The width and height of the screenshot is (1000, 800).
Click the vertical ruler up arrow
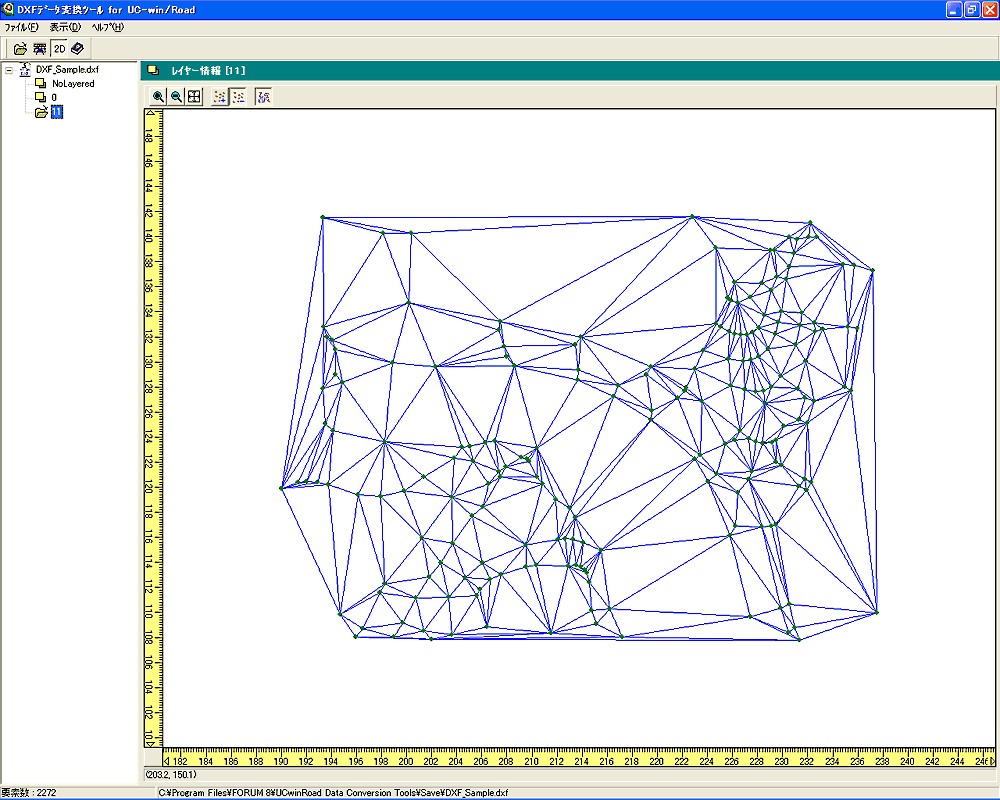[152, 114]
